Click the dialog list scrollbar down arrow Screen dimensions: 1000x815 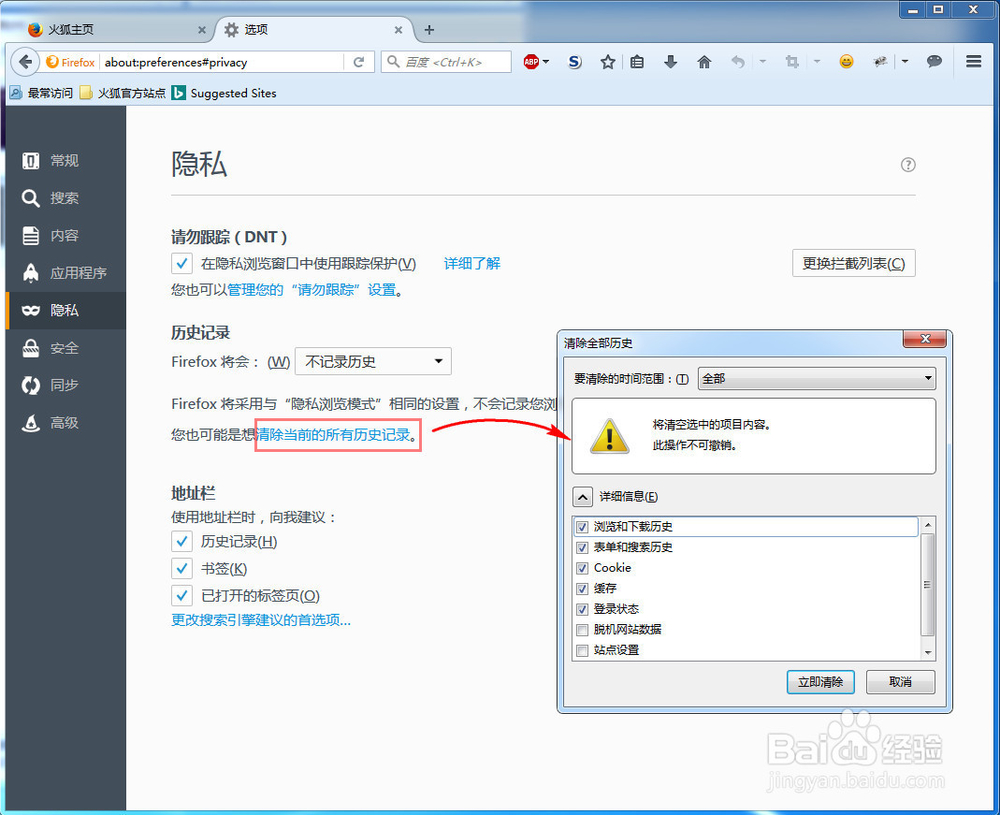pos(928,652)
